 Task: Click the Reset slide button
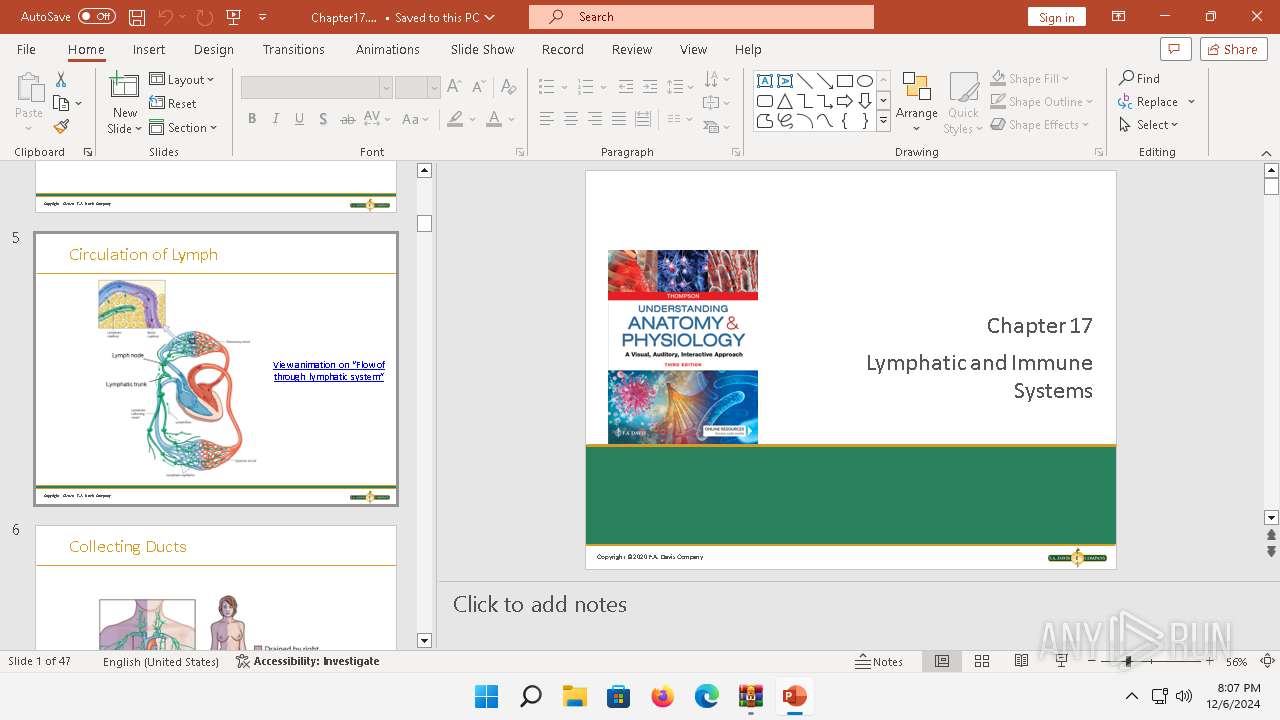coord(173,103)
